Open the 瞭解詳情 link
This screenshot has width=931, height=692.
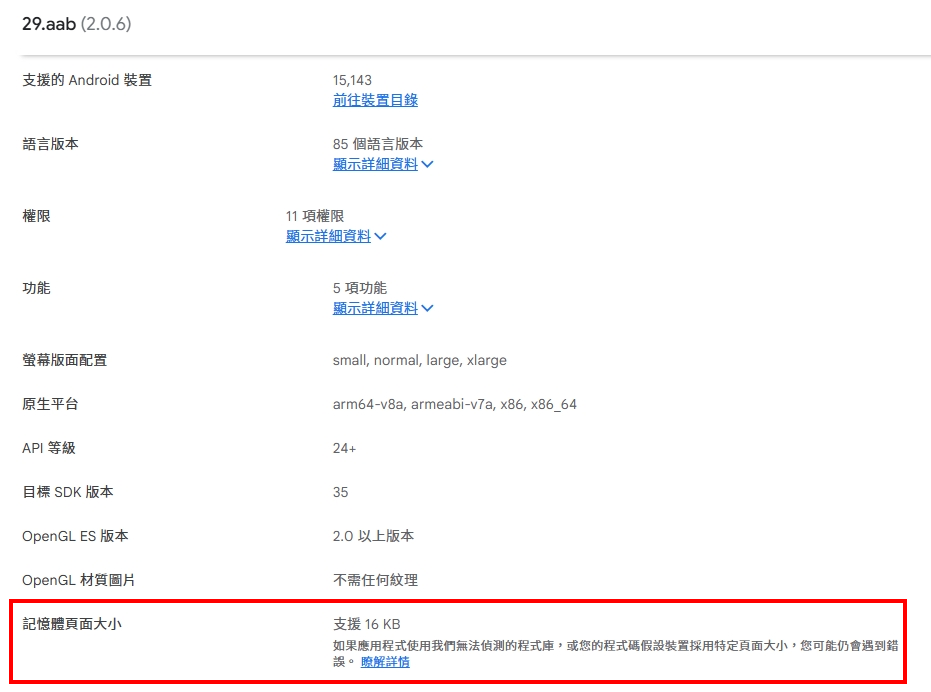click(385, 662)
